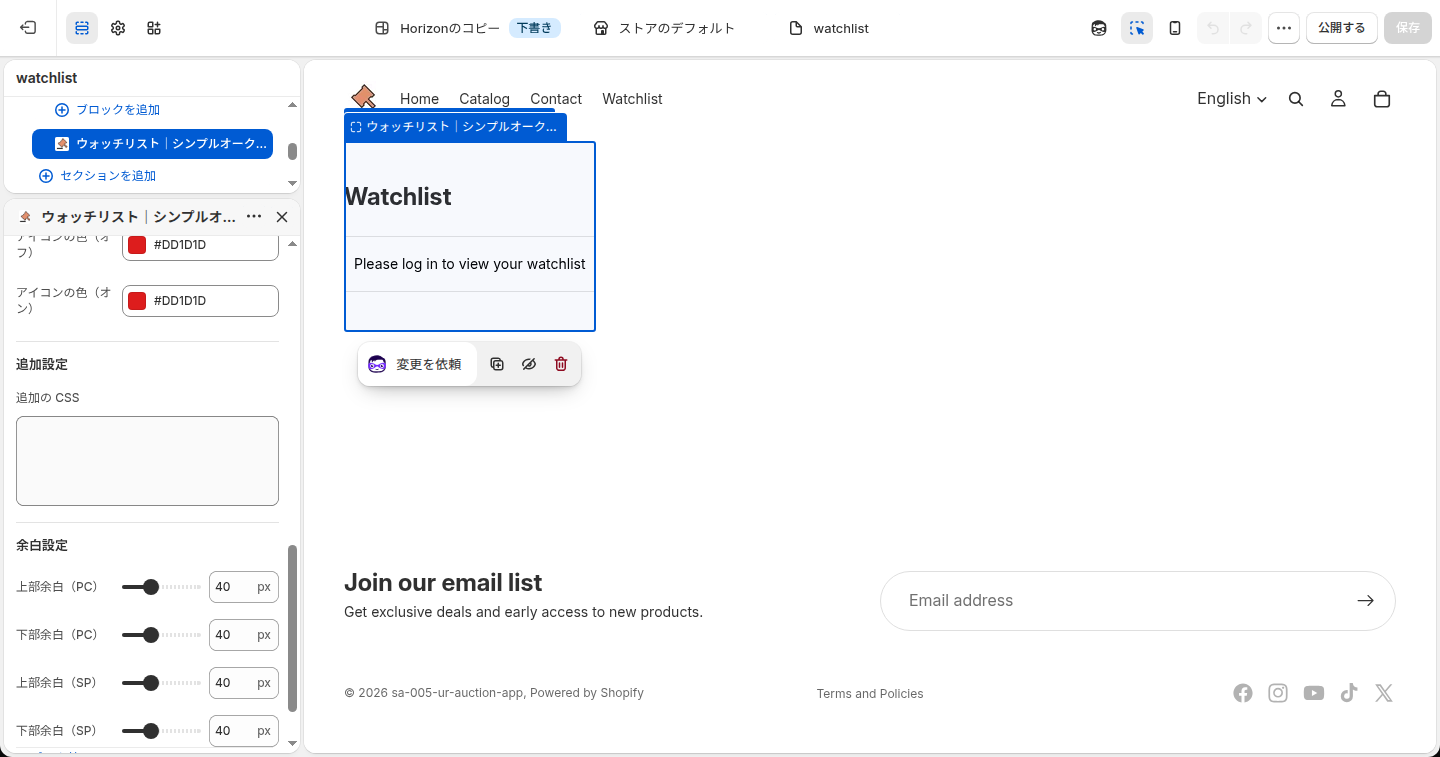The width and height of the screenshot is (1440, 757).
Task: Toggle the inspector selection mode icon
Action: (1137, 28)
